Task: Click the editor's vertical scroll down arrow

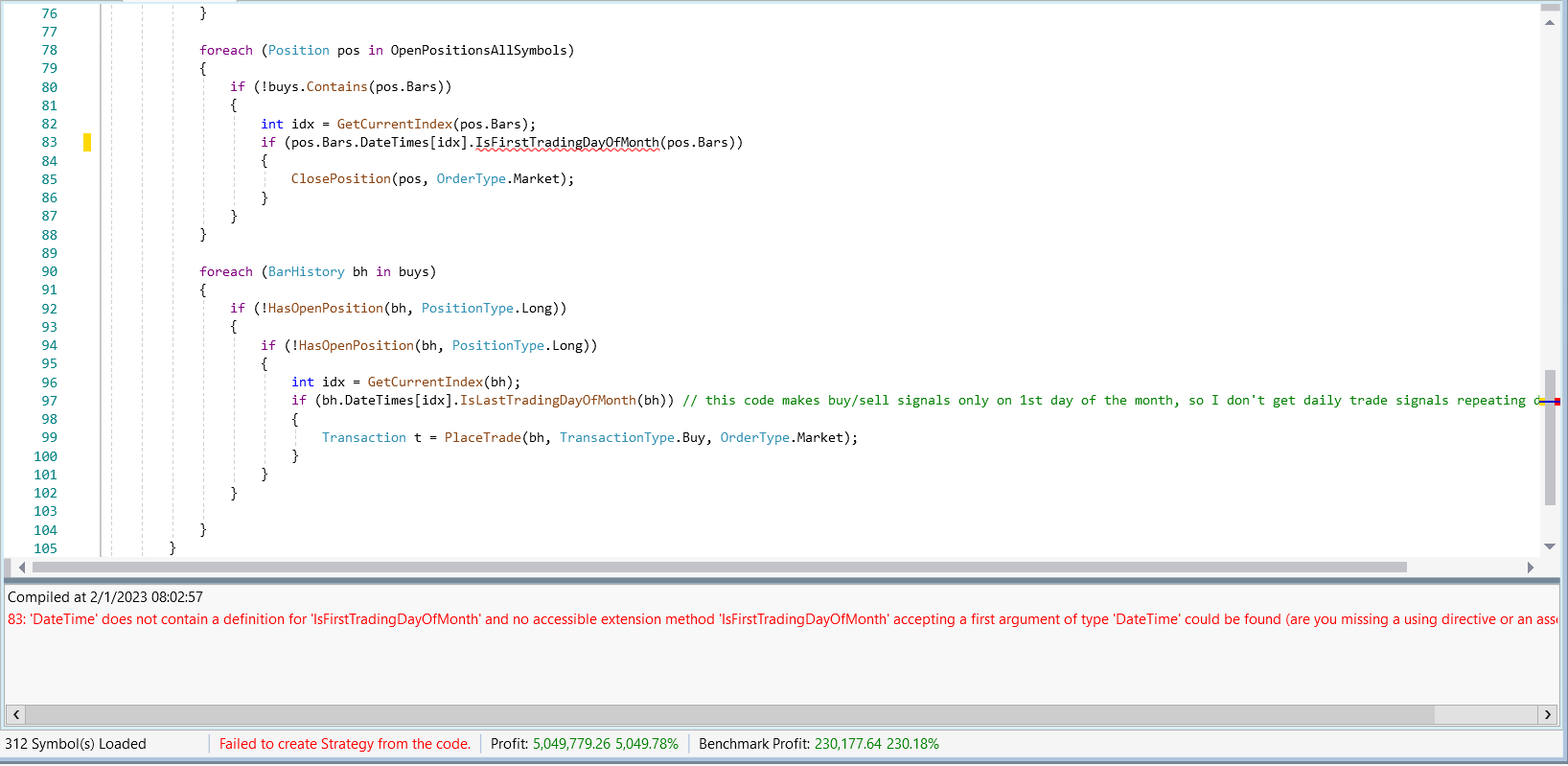Action: 1550,546
